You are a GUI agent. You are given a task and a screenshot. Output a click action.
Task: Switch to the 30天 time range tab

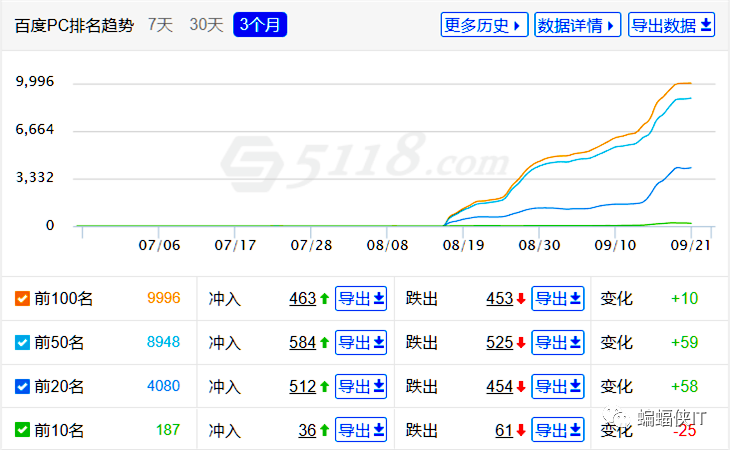tap(206, 25)
